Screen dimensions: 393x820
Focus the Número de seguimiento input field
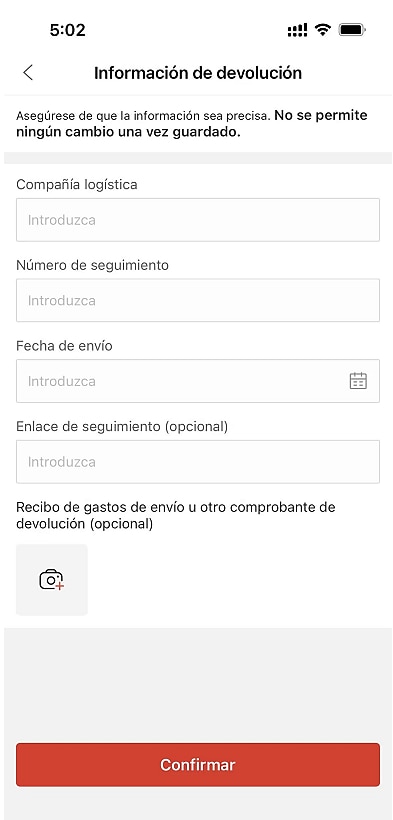[198, 300]
